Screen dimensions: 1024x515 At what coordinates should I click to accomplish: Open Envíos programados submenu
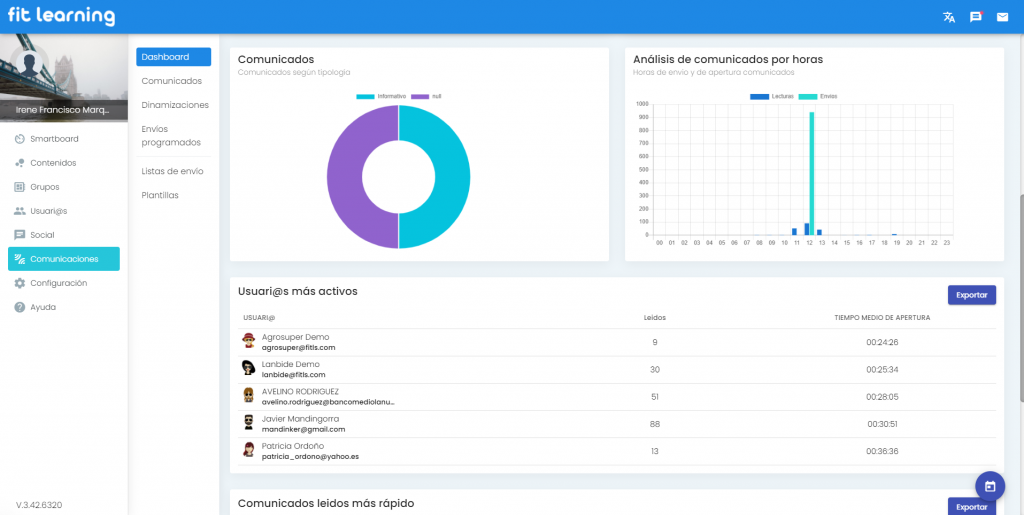pyautogui.click(x=171, y=135)
